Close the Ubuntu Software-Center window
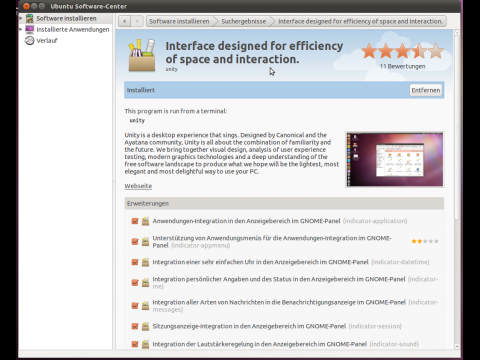 tap(26, 6)
